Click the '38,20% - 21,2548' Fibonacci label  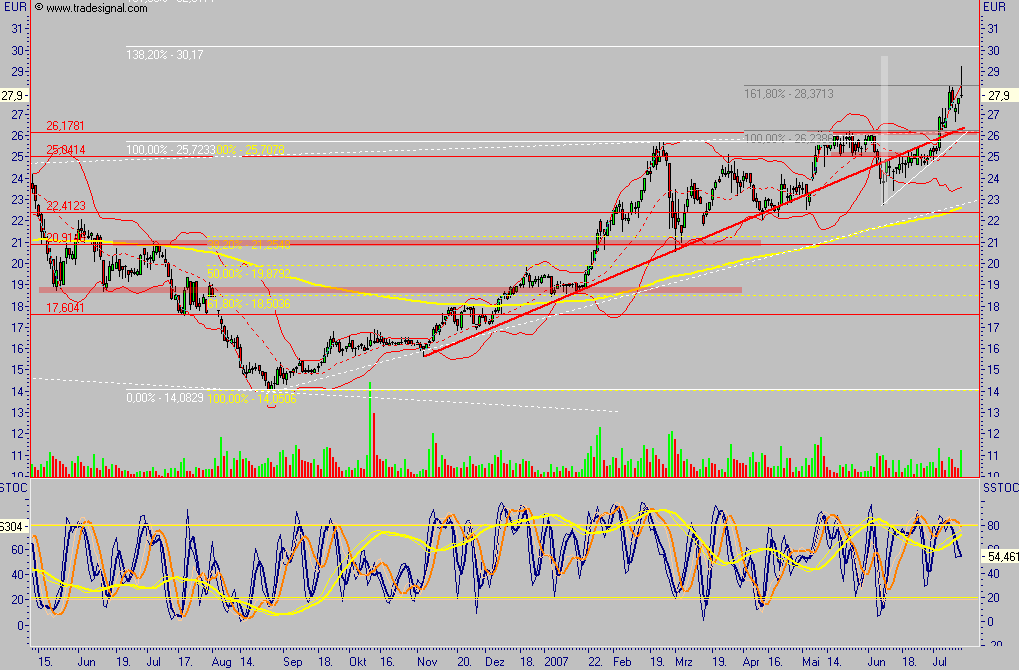pos(249,245)
